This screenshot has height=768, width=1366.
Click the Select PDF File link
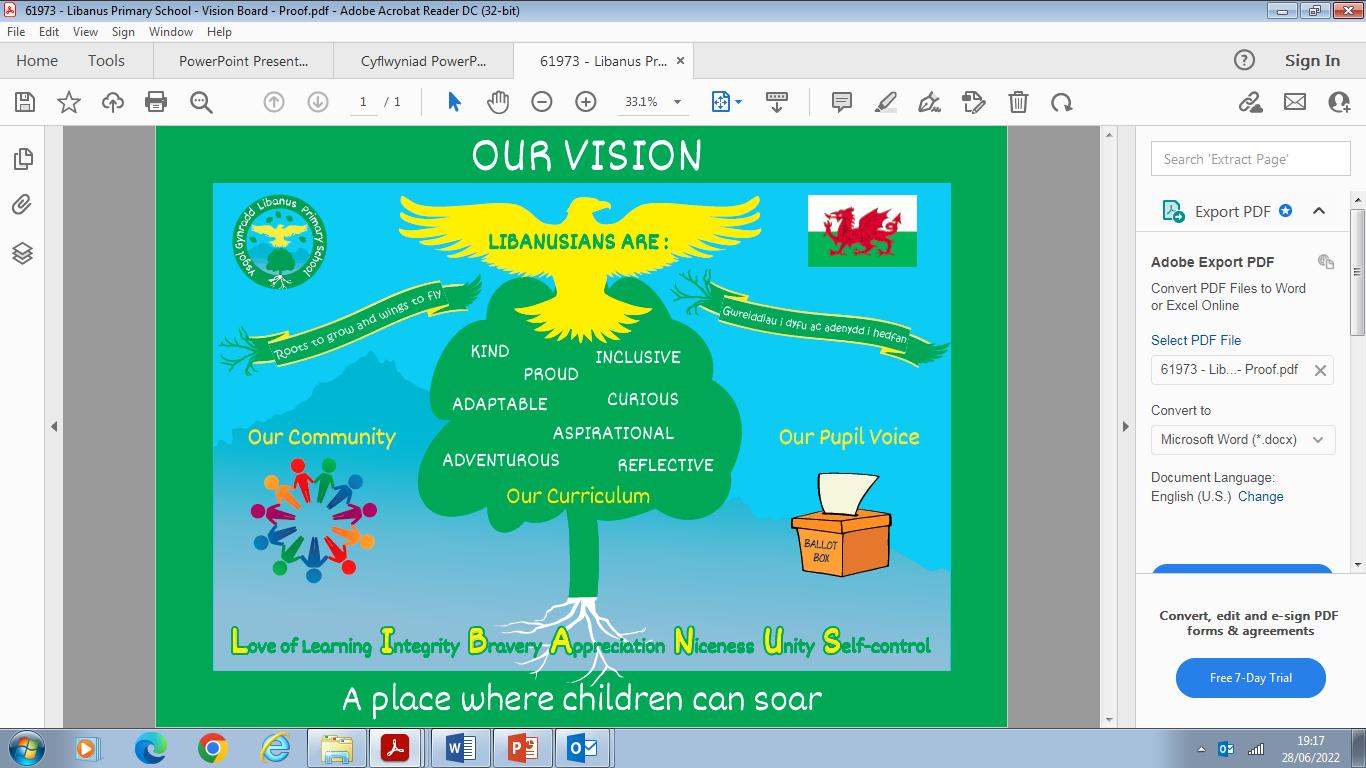coord(1196,340)
